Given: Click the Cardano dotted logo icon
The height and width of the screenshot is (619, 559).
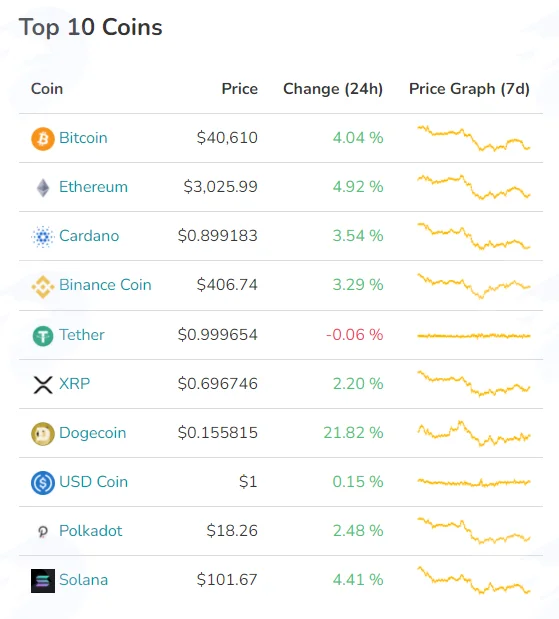Looking at the screenshot, I should 43,236.
